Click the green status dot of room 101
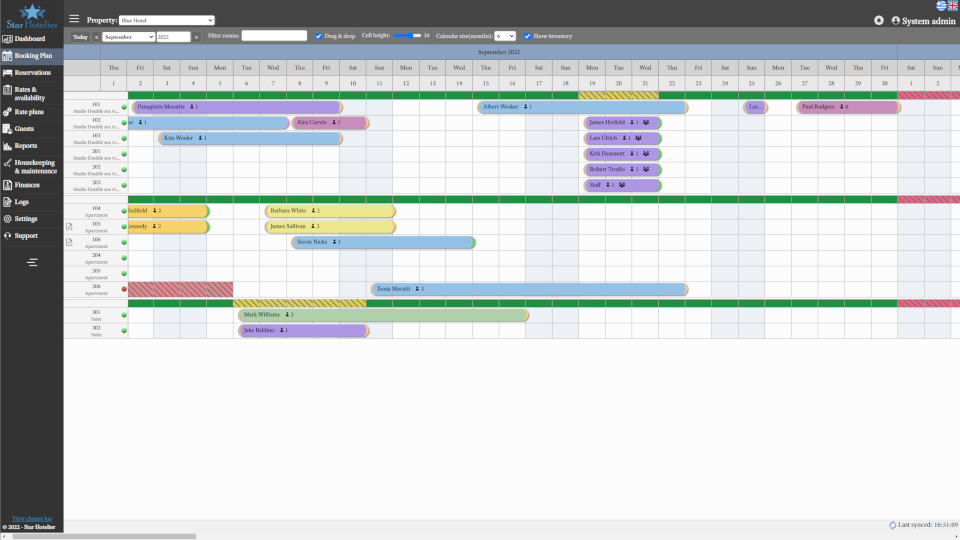The image size is (960, 540). point(124,107)
